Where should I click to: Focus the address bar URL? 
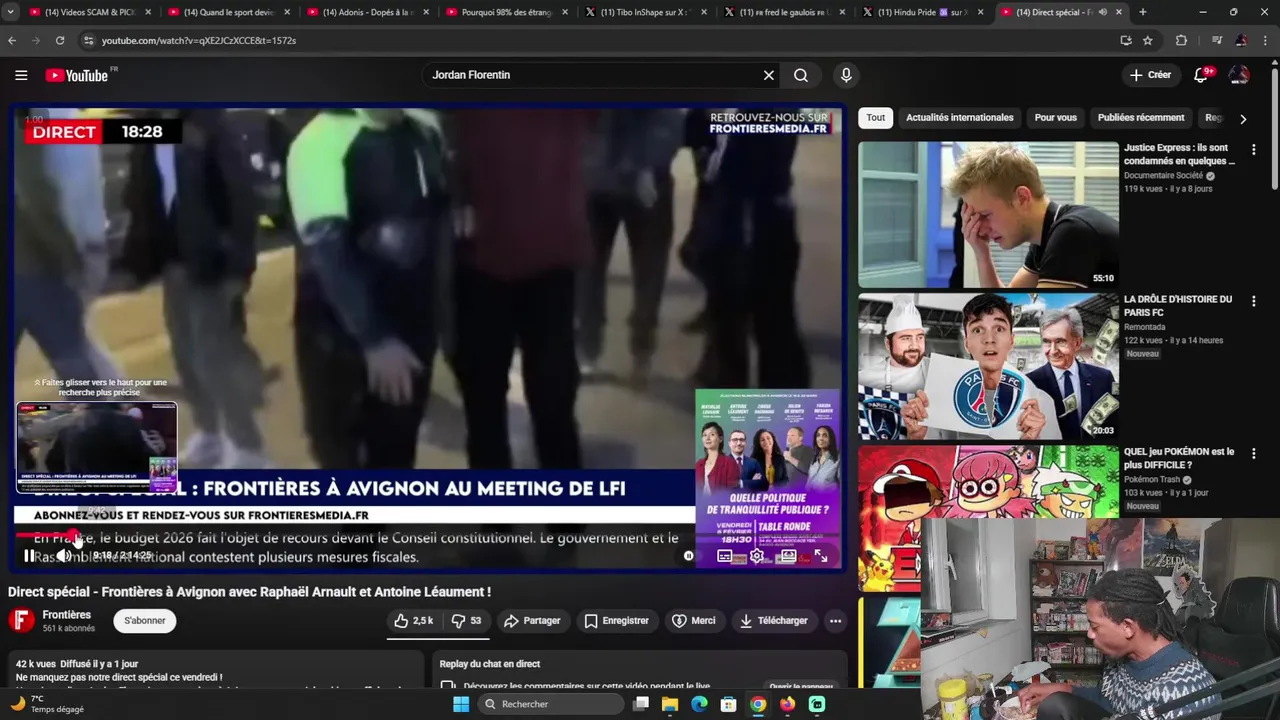click(199, 40)
